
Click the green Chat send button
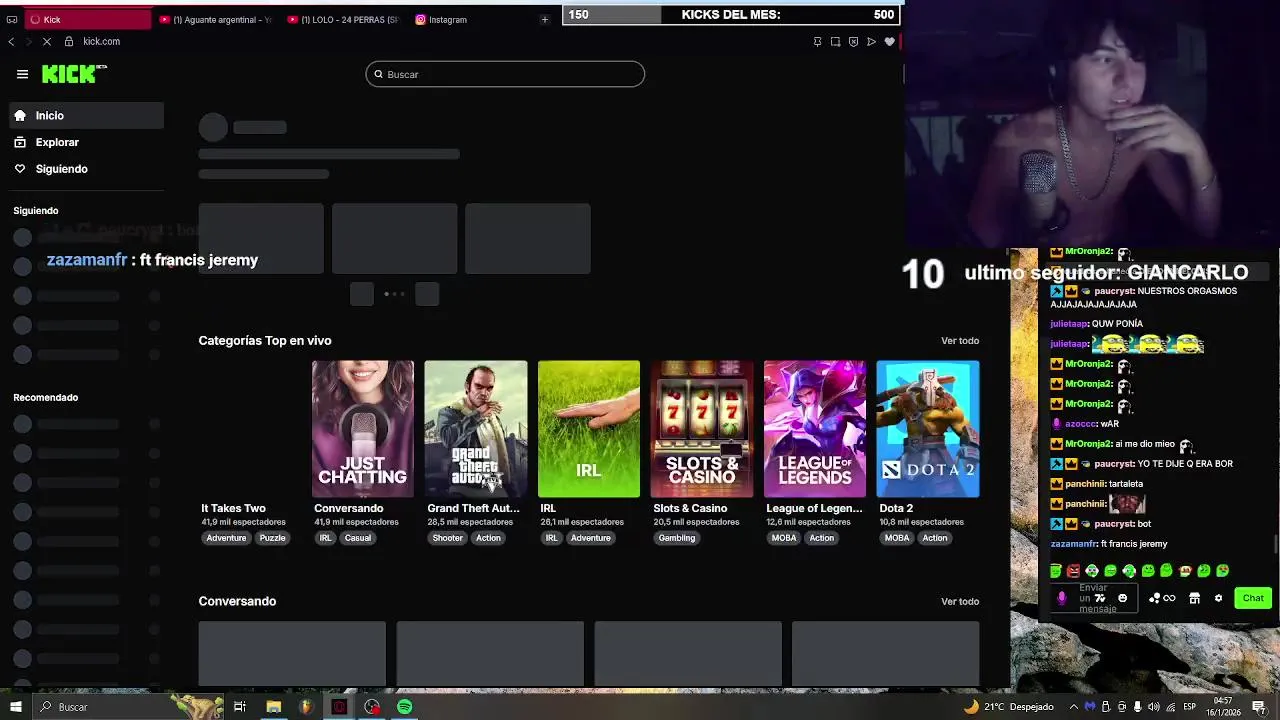pyautogui.click(x=1253, y=598)
